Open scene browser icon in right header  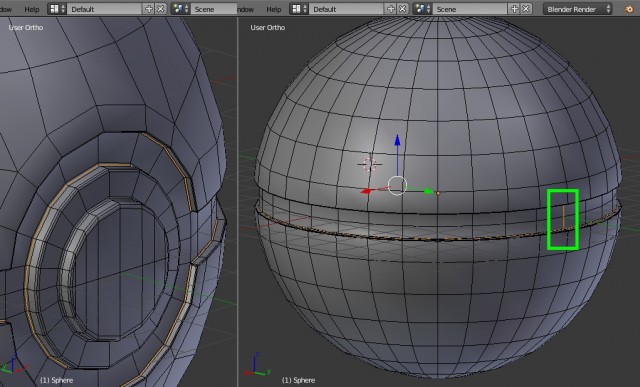point(422,9)
